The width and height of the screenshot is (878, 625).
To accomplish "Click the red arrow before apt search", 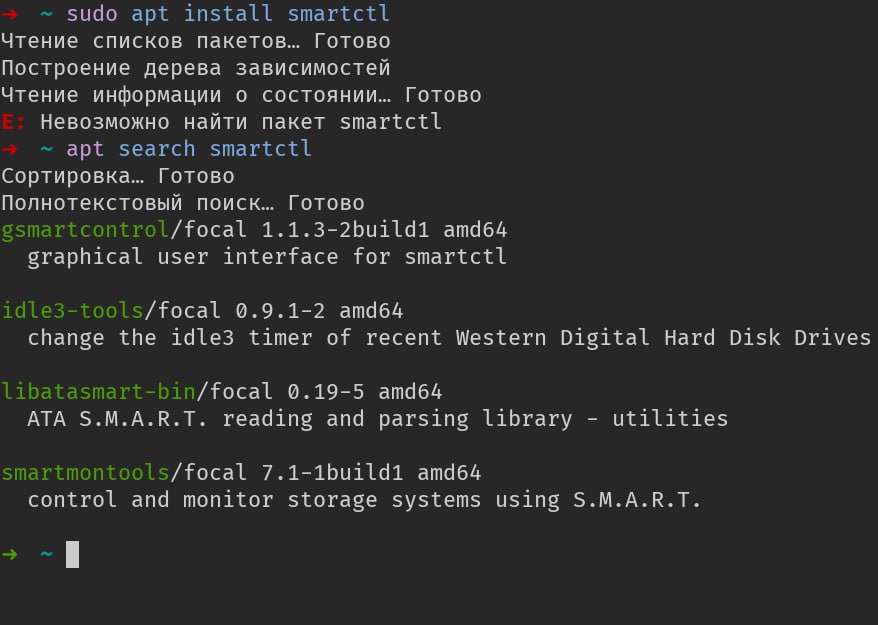I will pyautogui.click(x=10, y=149).
